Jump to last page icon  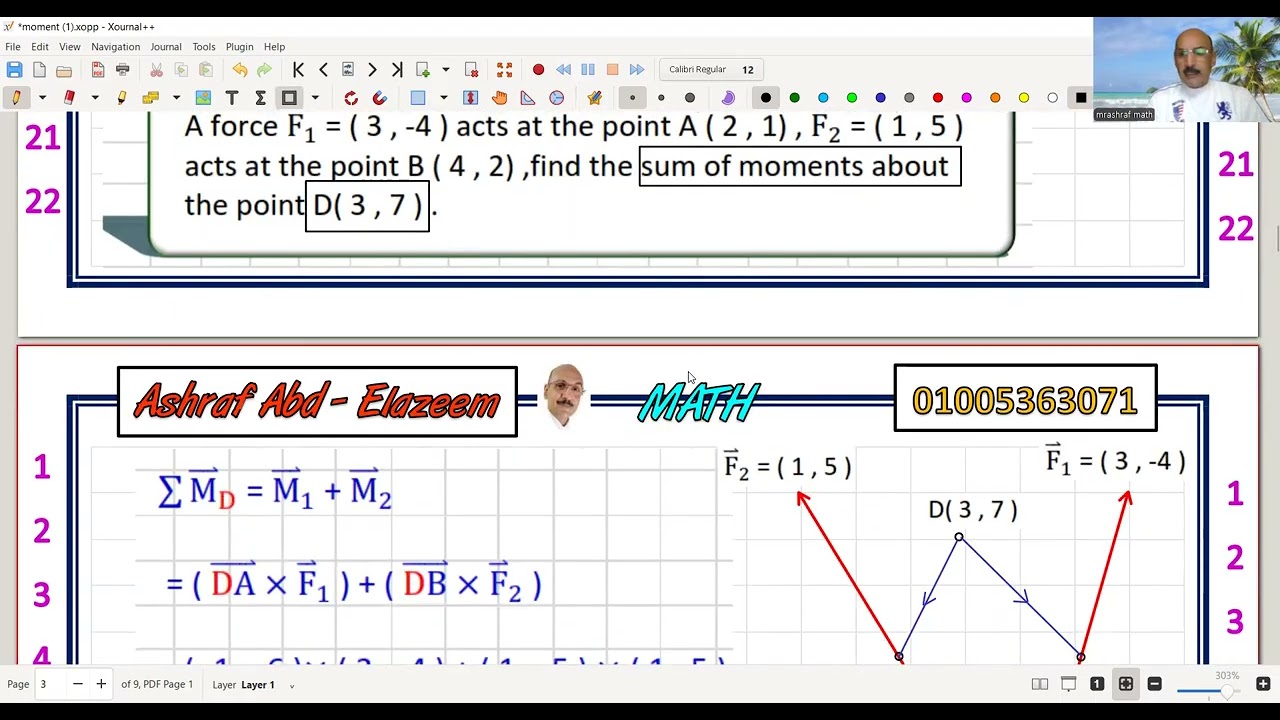tap(397, 70)
